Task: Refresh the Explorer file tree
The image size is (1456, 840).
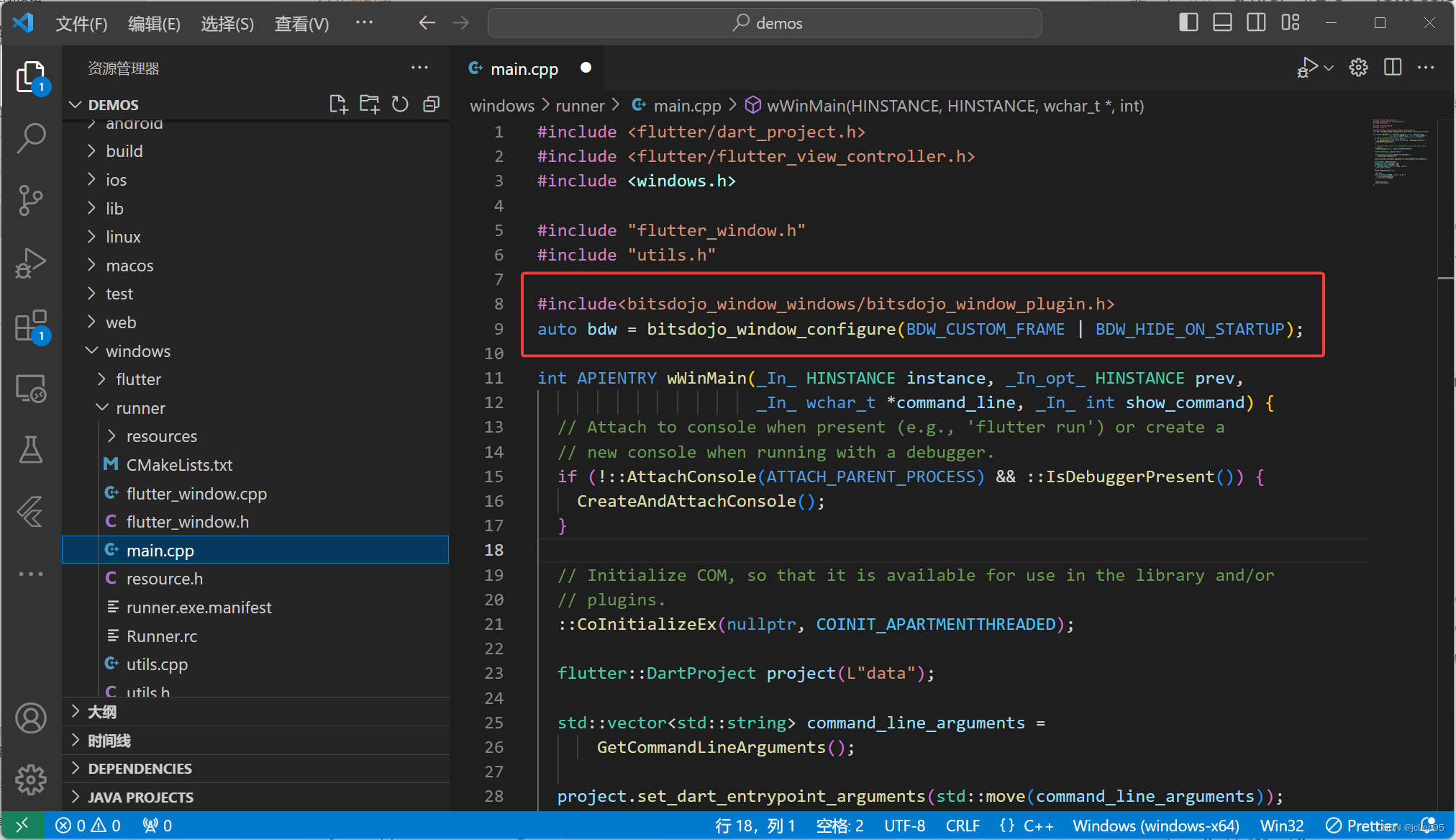Action: coord(400,104)
